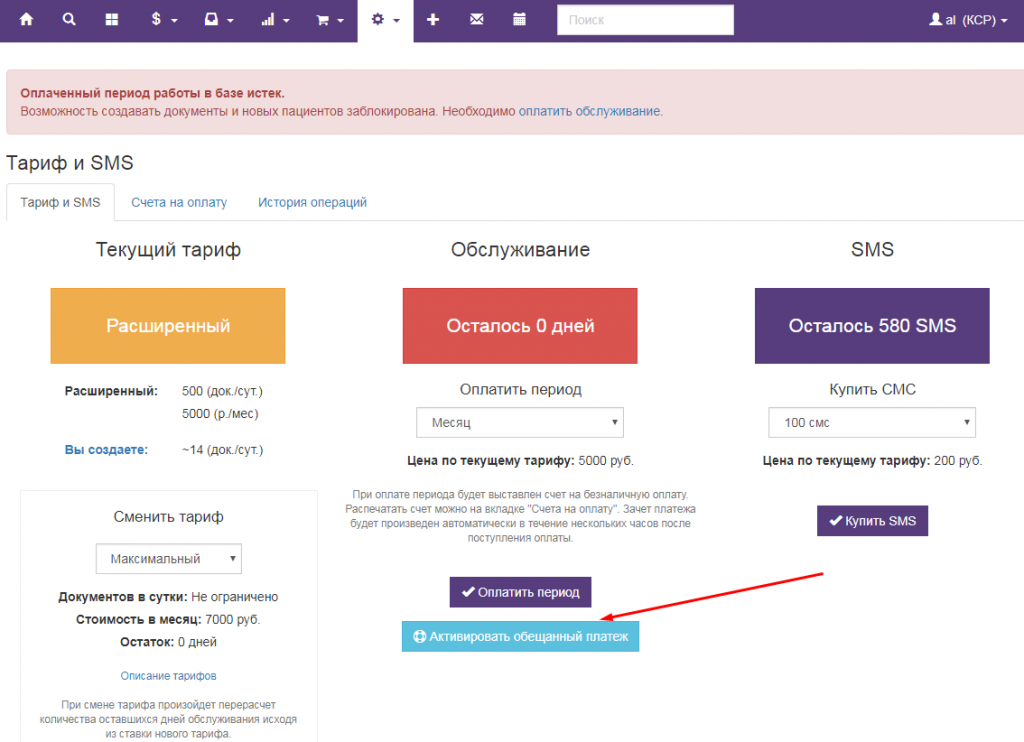Click the Купить SMS button
Viewport: 1024px width, 742px height.
(872, 521)
